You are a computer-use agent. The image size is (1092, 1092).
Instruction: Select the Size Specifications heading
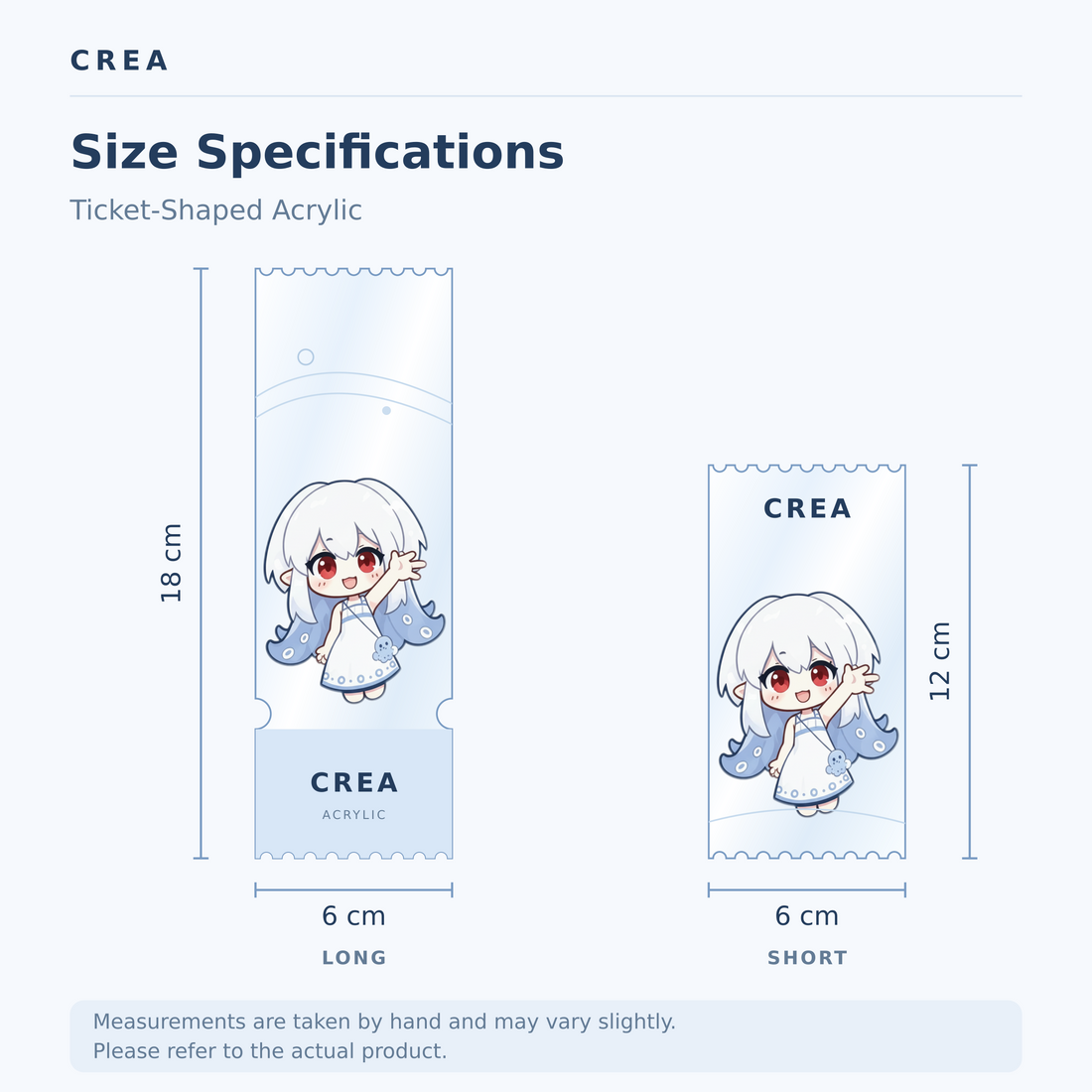317,152
